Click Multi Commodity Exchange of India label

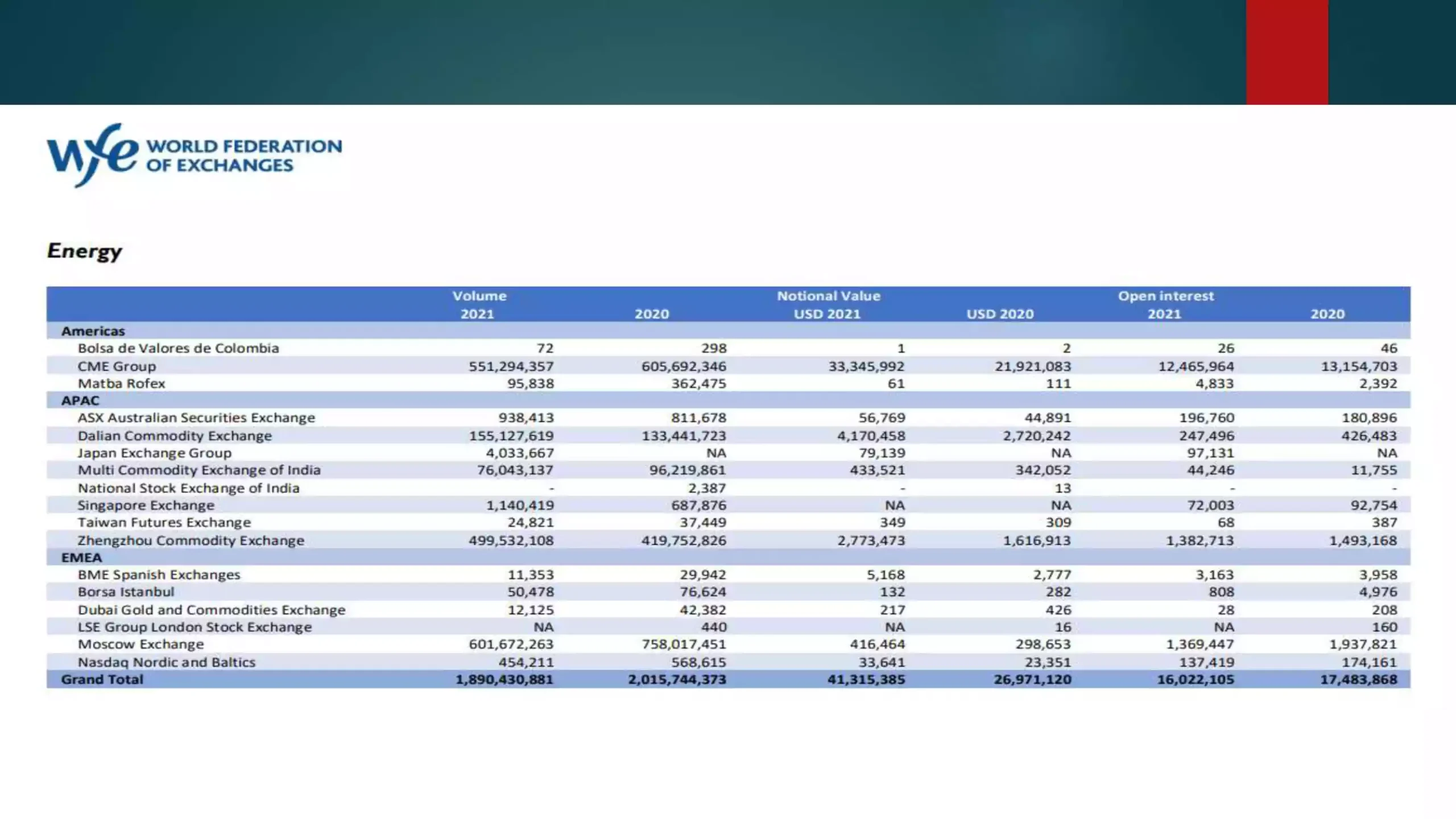tap(199, 470)
